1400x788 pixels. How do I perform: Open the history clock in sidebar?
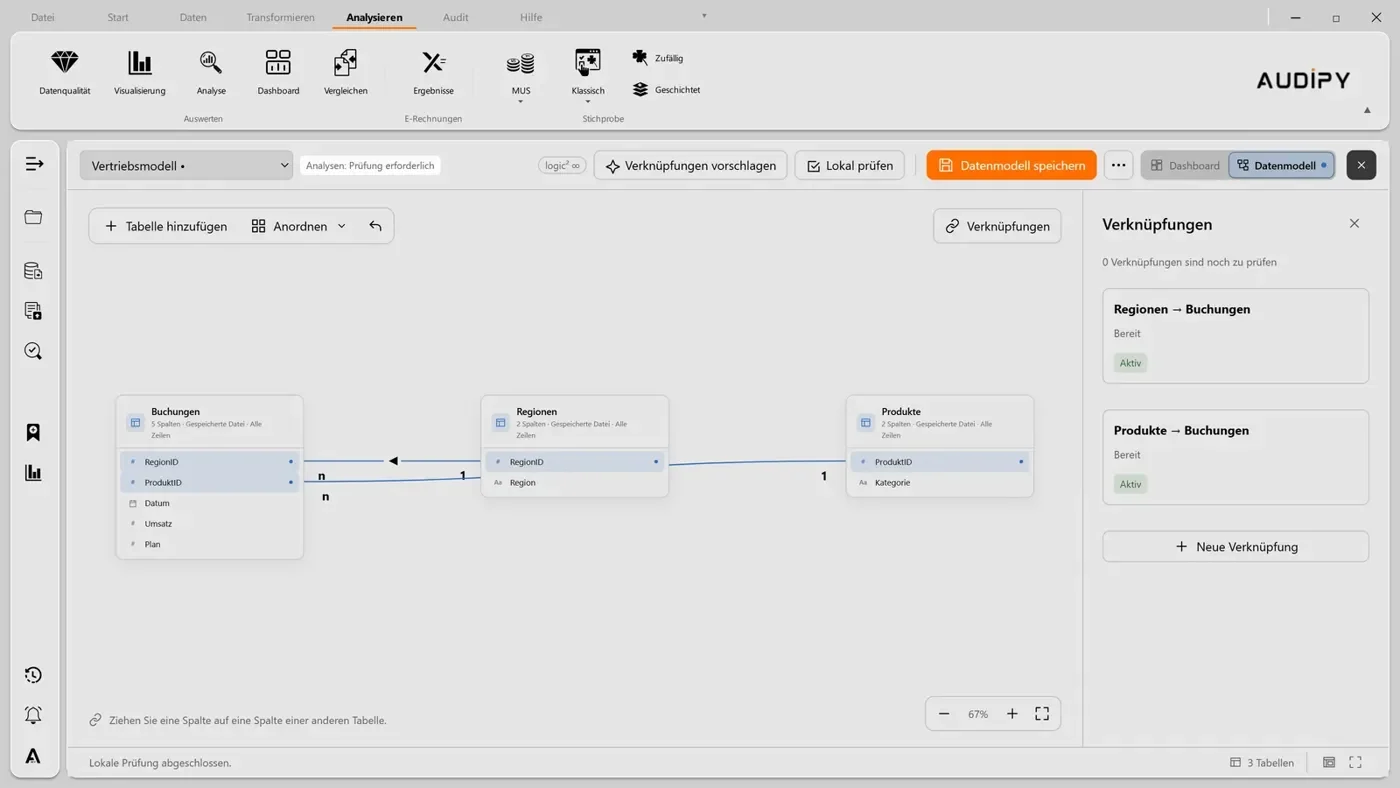(x=34, y=675)
